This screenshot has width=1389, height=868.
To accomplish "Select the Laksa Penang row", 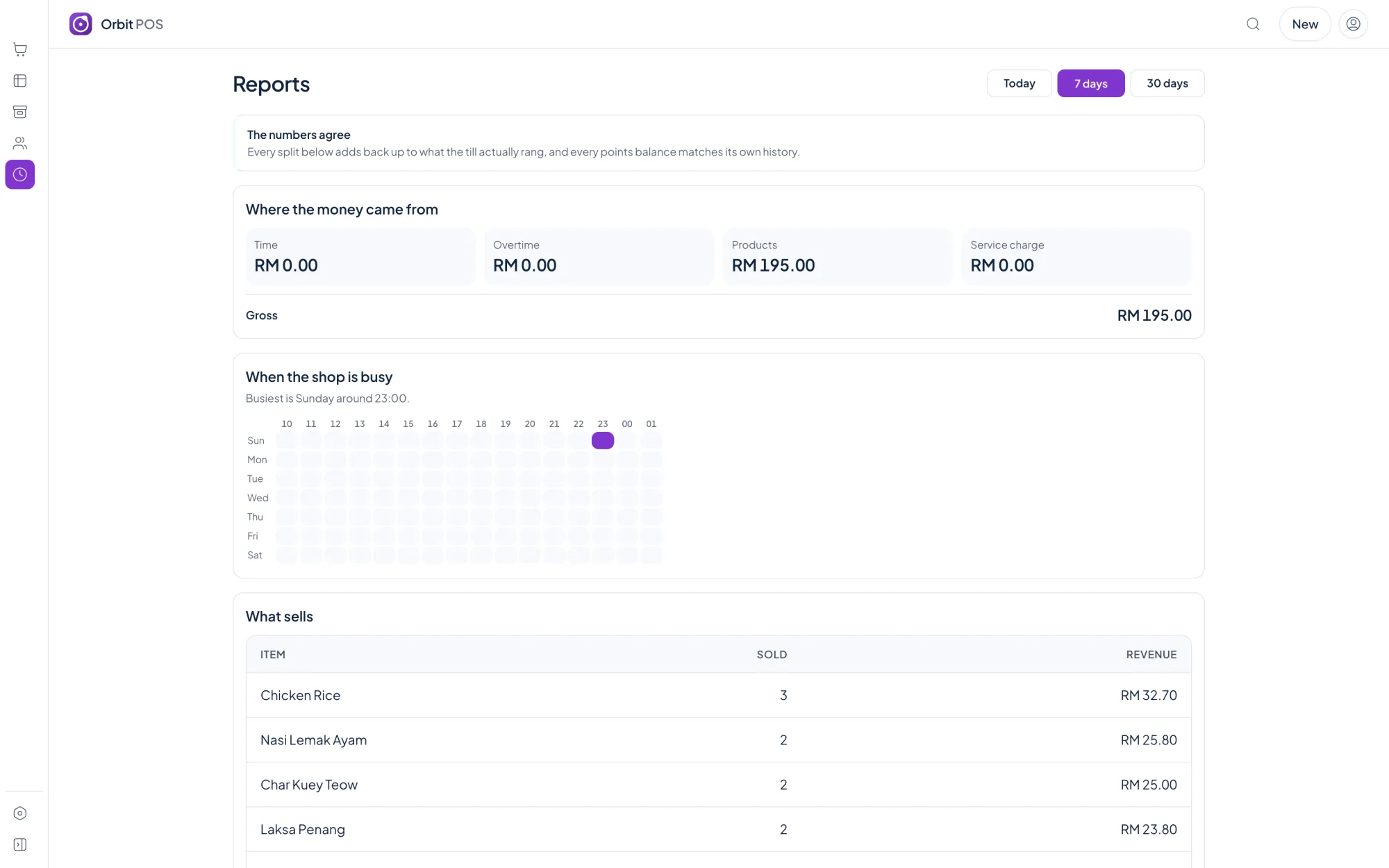I will [x=719, y=829].
